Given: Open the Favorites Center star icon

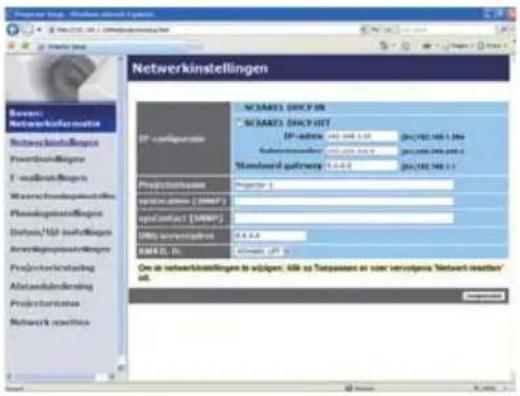Looking at the screenshot, I should (x=12, y=46).
